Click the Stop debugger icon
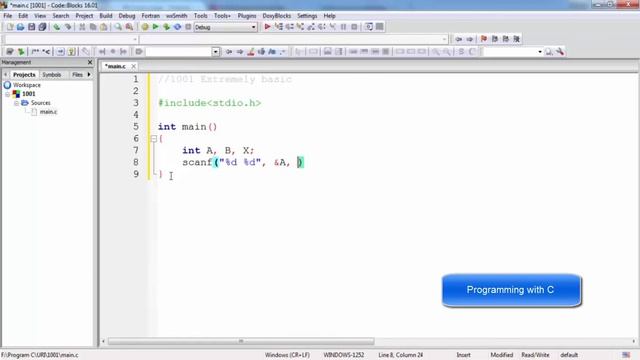 [354, 27]
